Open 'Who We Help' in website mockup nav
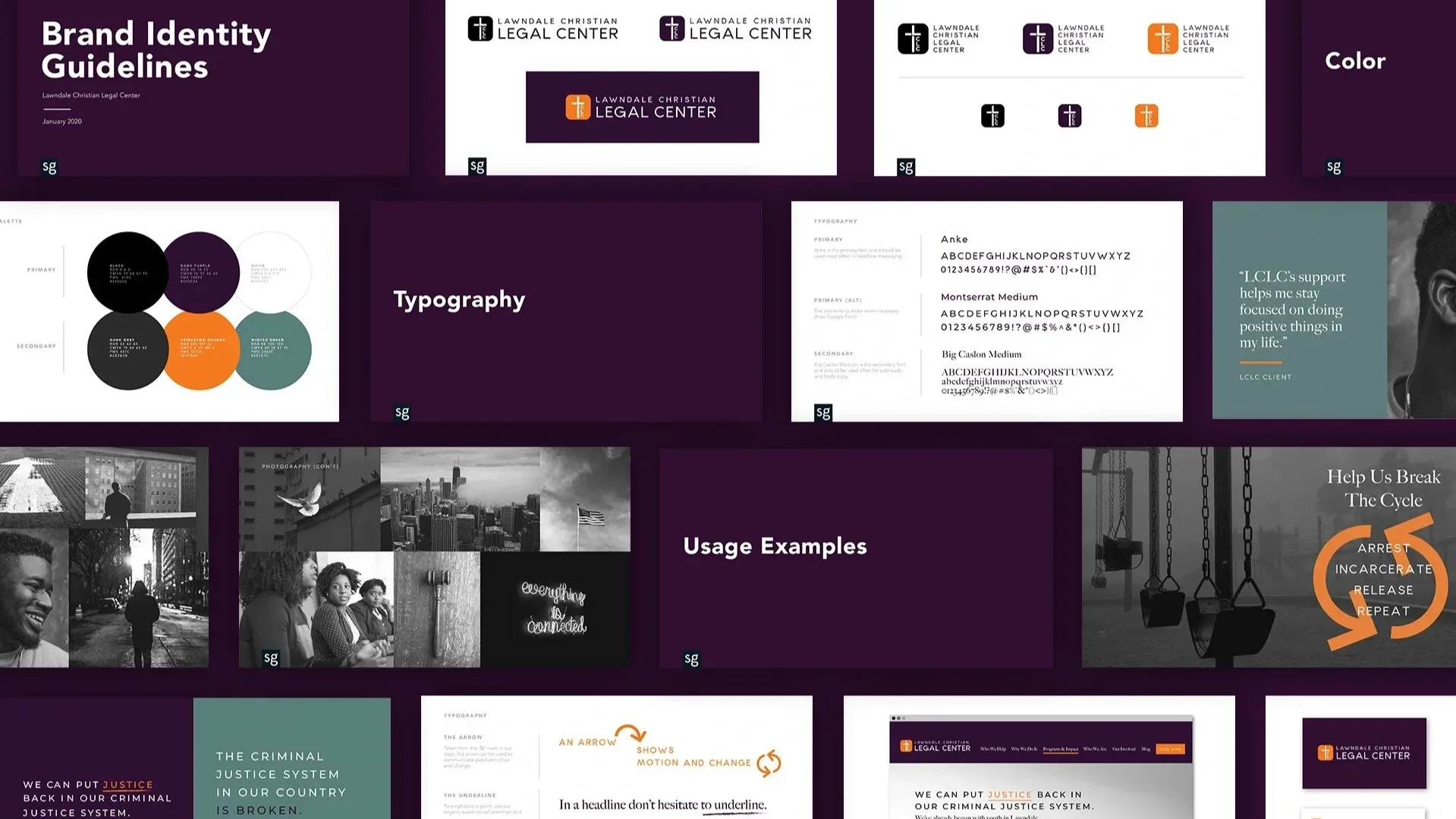This screenshot has height=819, width=1456. (x=992, y=749)
